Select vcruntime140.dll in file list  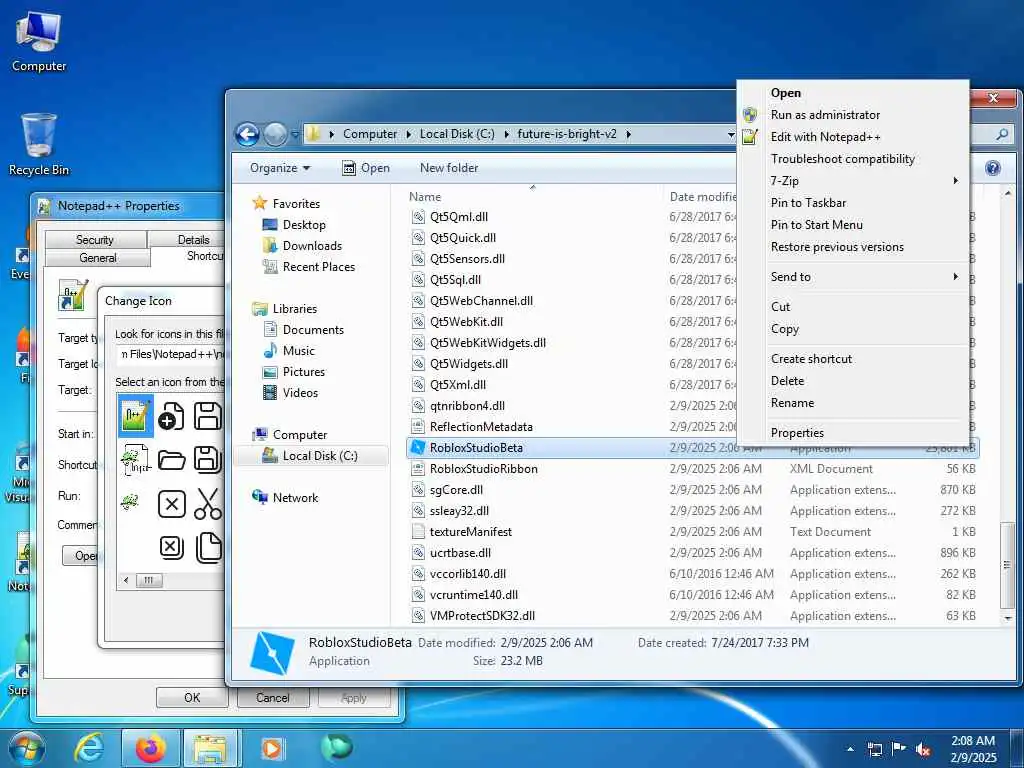point(473,595)
